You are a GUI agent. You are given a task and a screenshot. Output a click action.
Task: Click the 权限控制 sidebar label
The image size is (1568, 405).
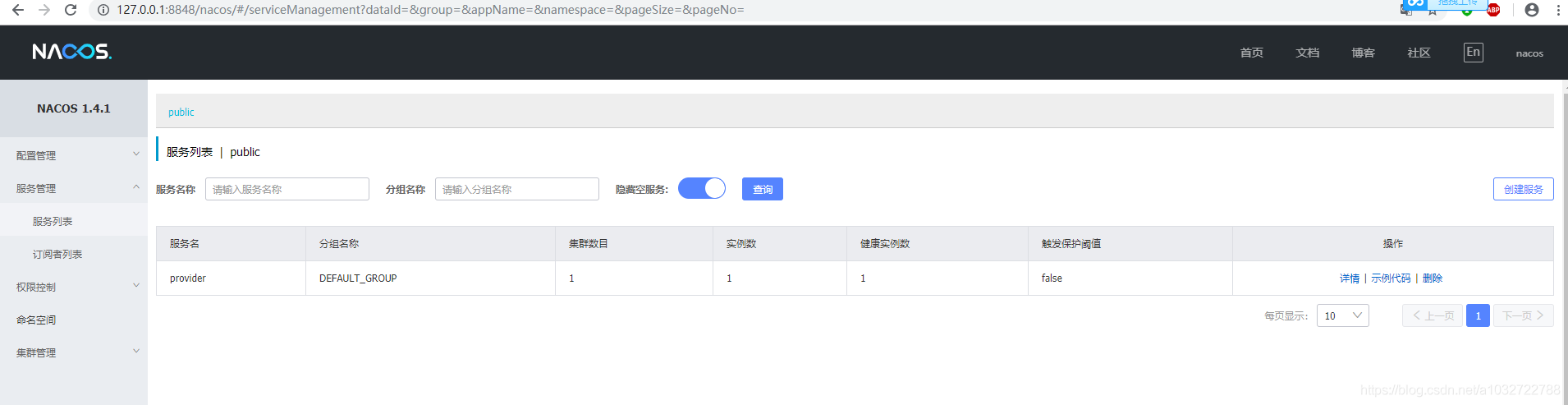[36, 287]
